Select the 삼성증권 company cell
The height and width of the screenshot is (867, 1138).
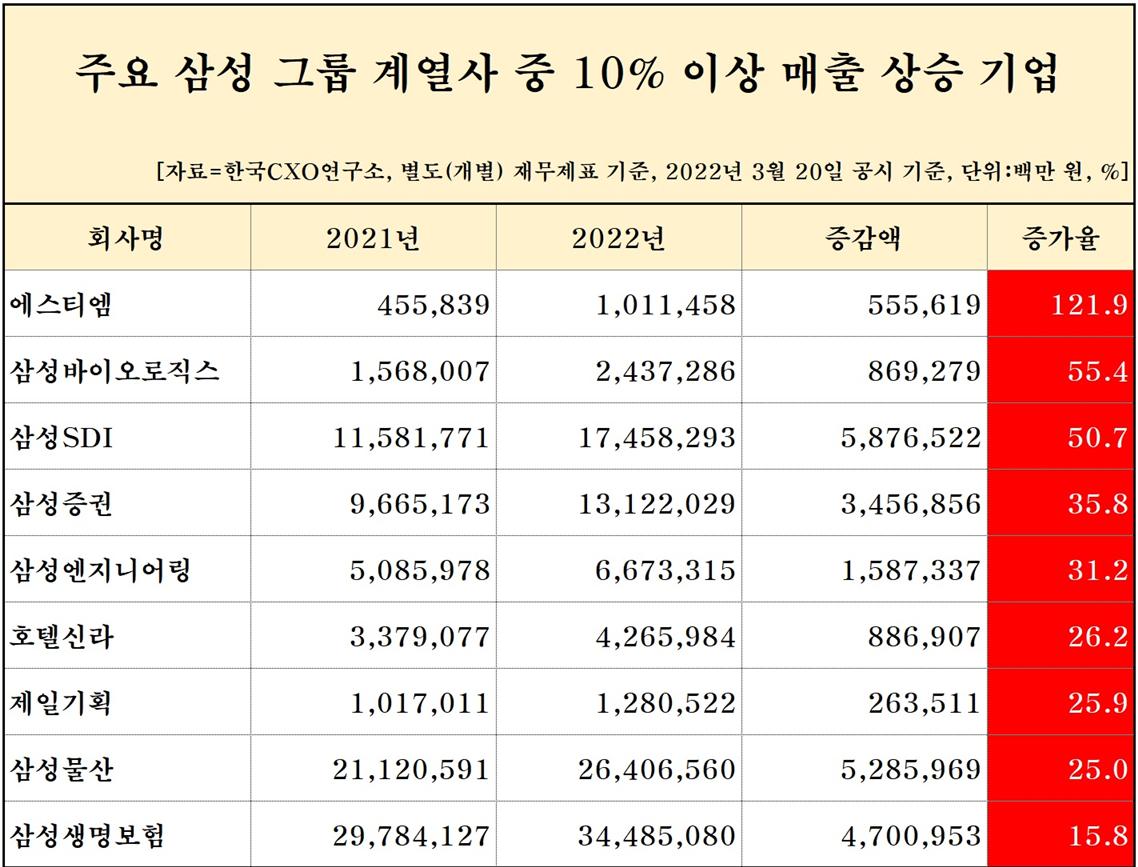coord(62,503)
